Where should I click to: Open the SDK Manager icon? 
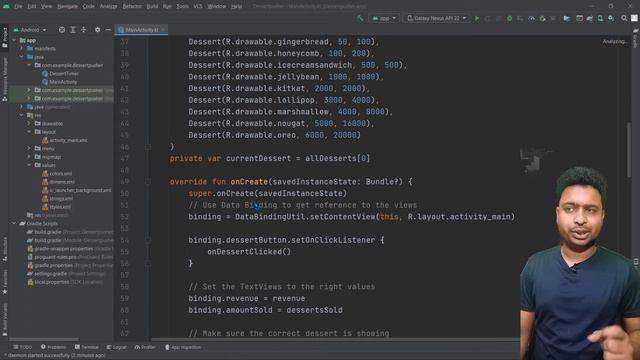[611, 18]
